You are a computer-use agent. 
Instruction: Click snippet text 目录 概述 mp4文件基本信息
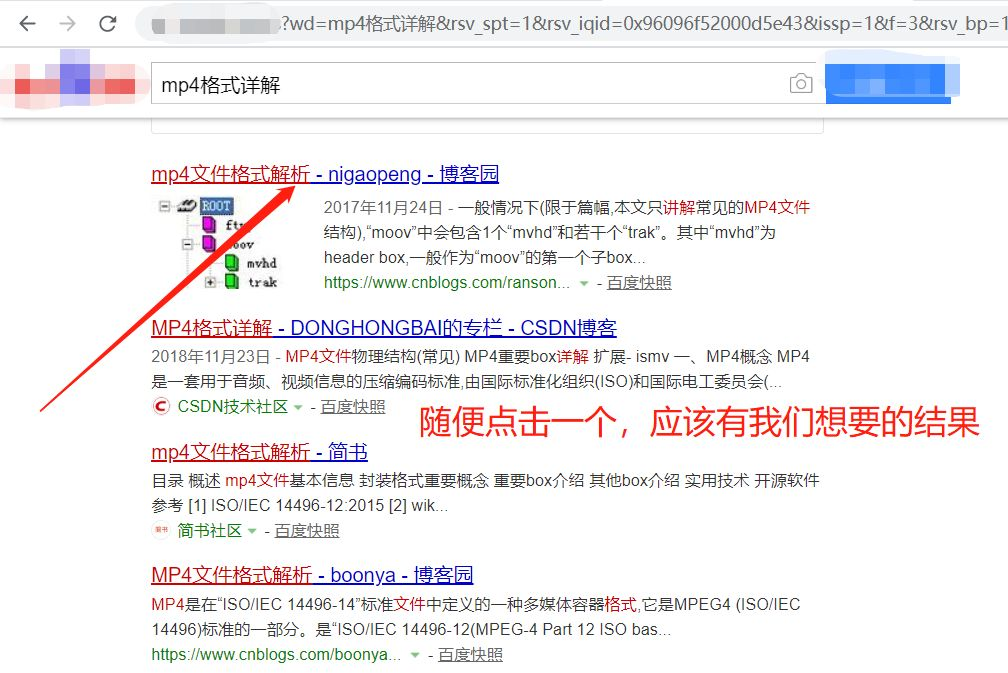point(485,493)
